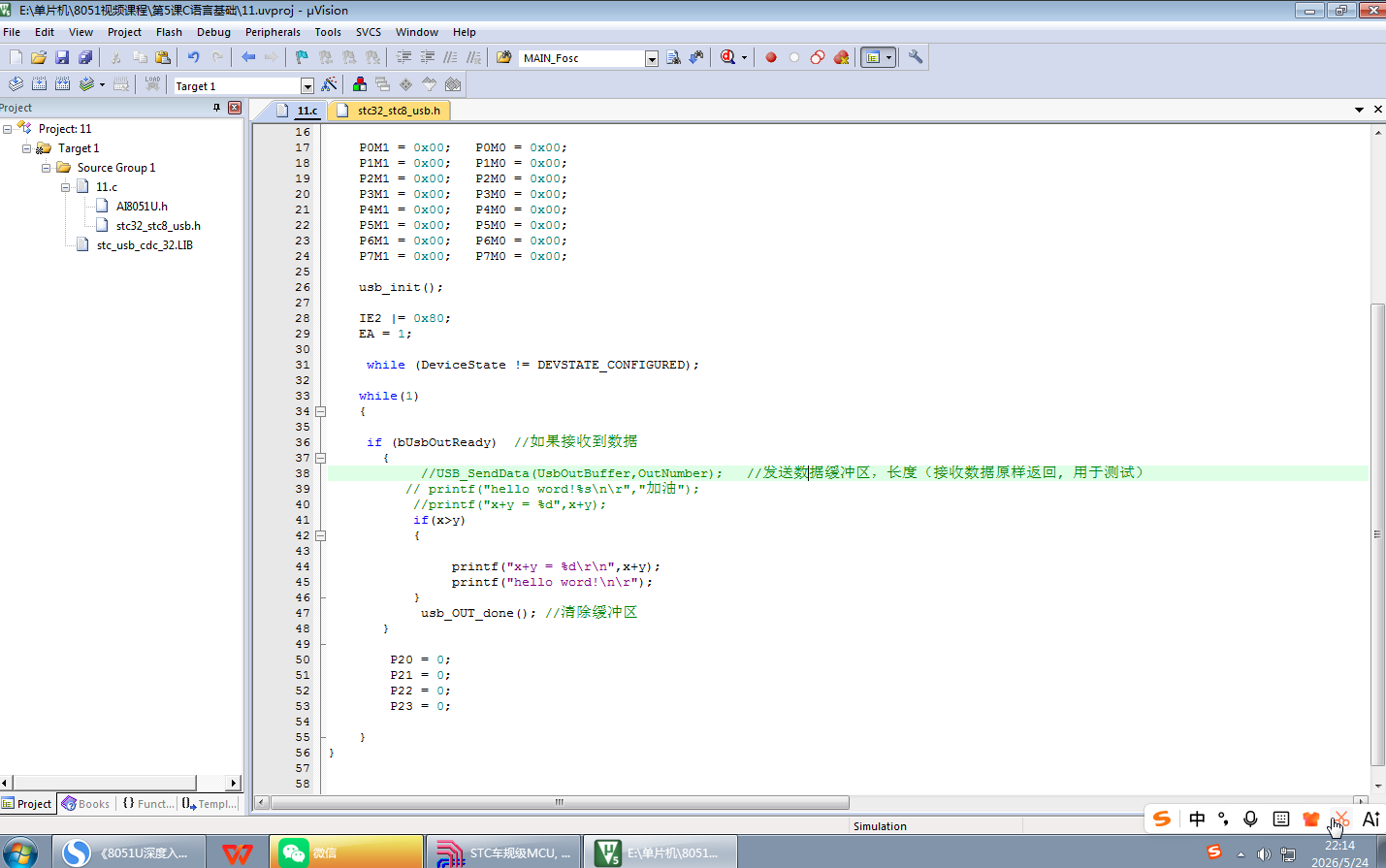Open the File menu

pyautogui.click(x=12, y=32)
